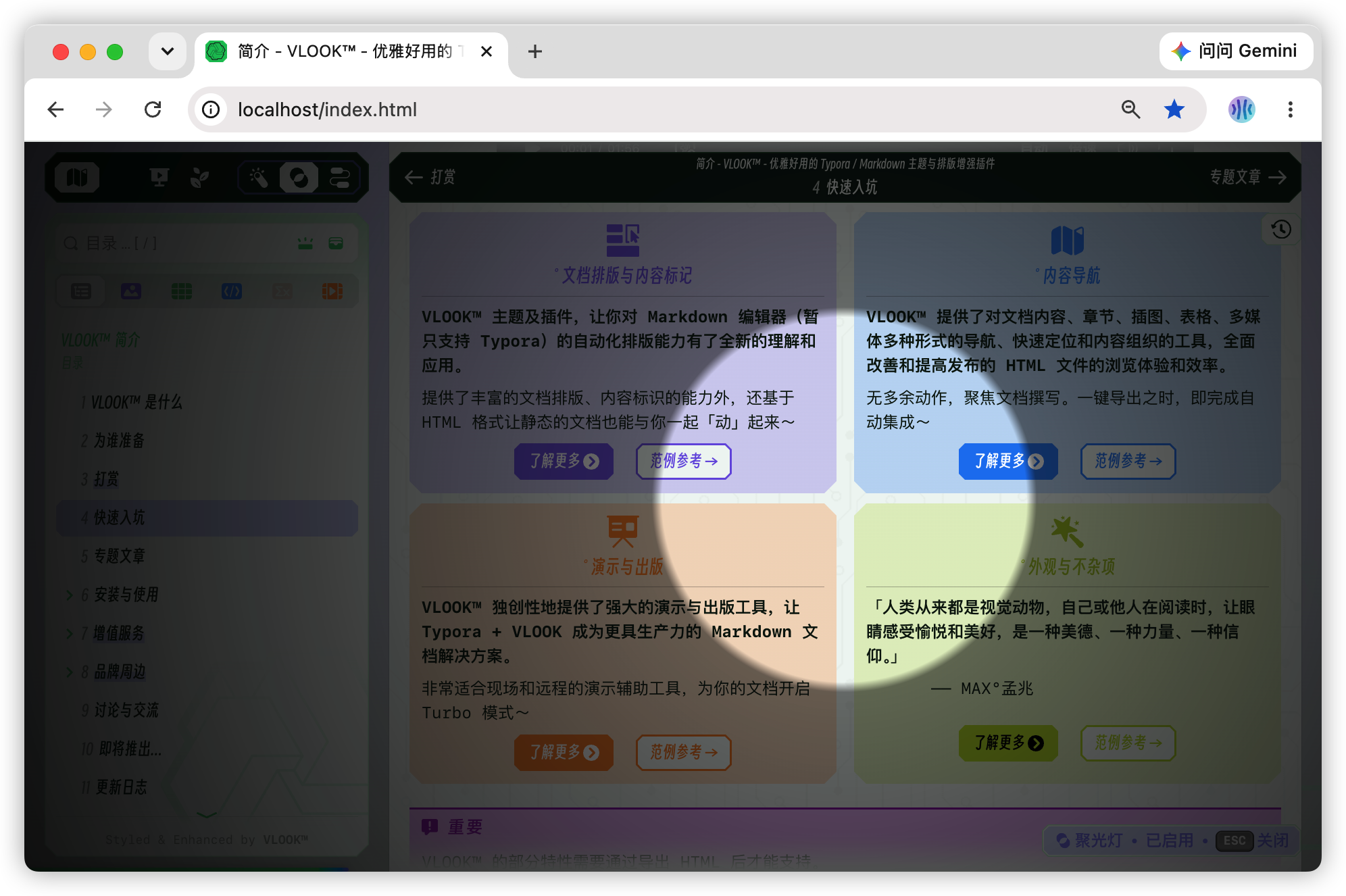Activate the laser pointer wand tool
This screenshot has height=896, width=1346.
(259, 178)
